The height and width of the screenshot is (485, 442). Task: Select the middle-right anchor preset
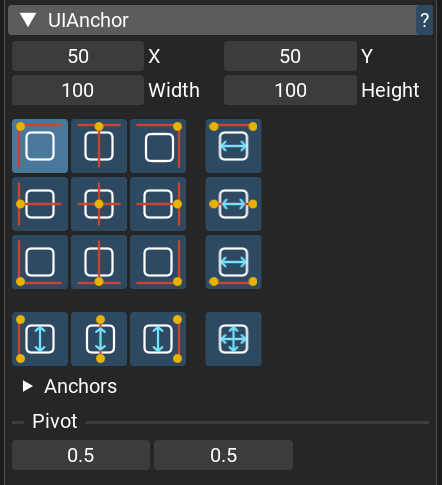pyautogui.click(x=158, y=204)
